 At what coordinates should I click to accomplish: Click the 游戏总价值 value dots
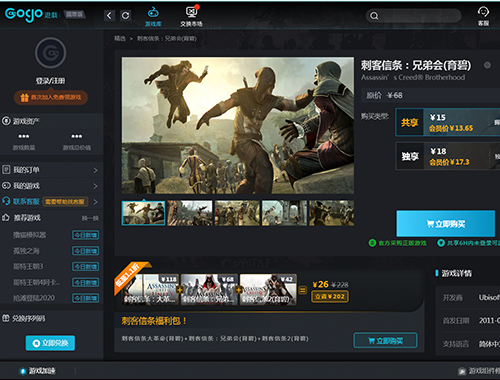point(77,136)
